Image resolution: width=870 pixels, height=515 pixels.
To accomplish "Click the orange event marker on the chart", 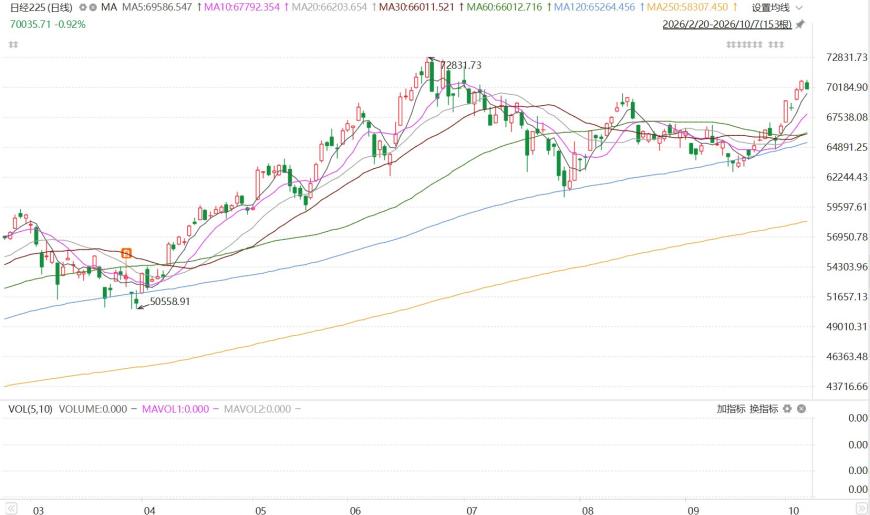I will tap(127, 254).
